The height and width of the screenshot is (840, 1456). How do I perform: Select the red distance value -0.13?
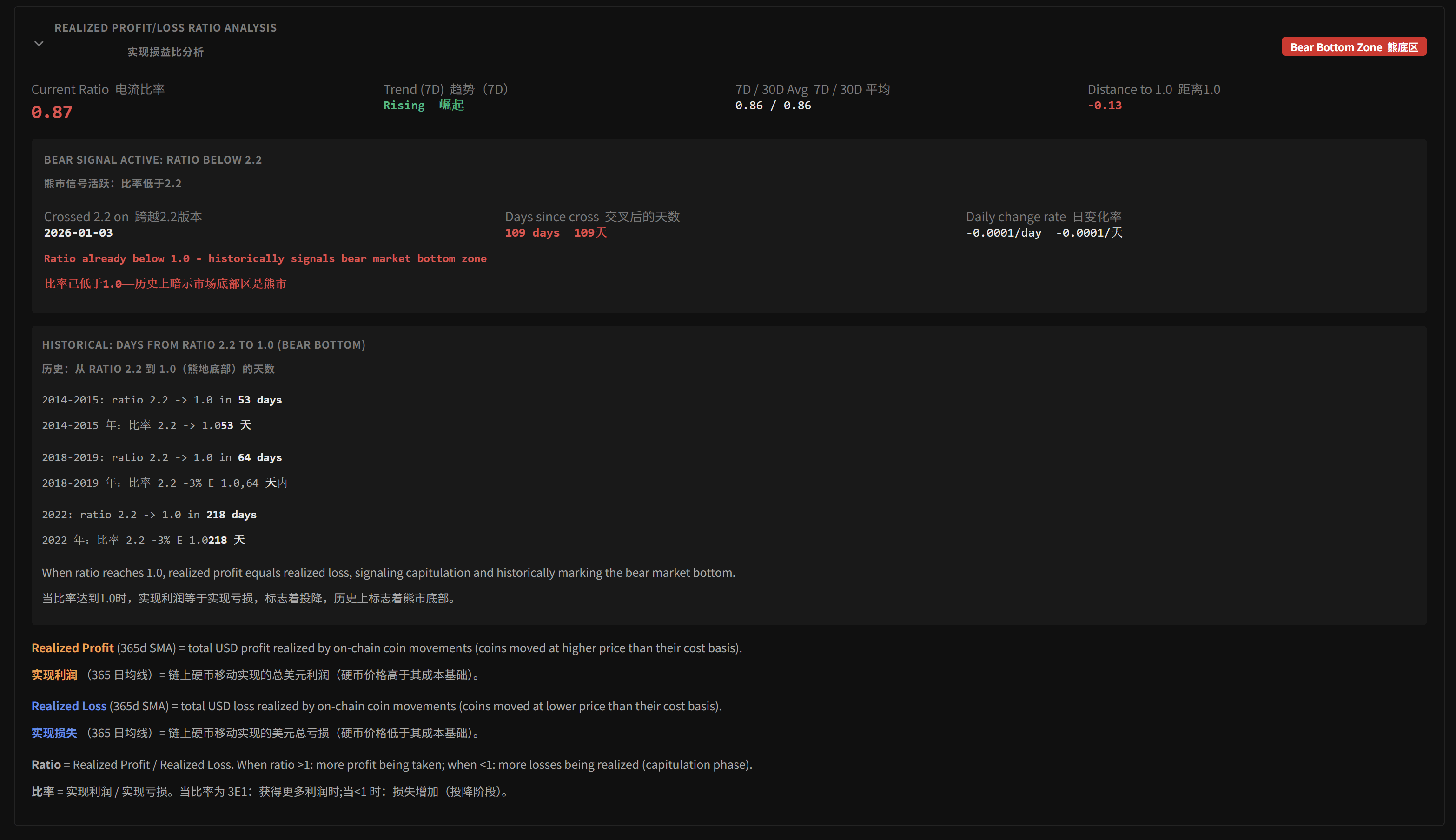tap(1105, 106)
